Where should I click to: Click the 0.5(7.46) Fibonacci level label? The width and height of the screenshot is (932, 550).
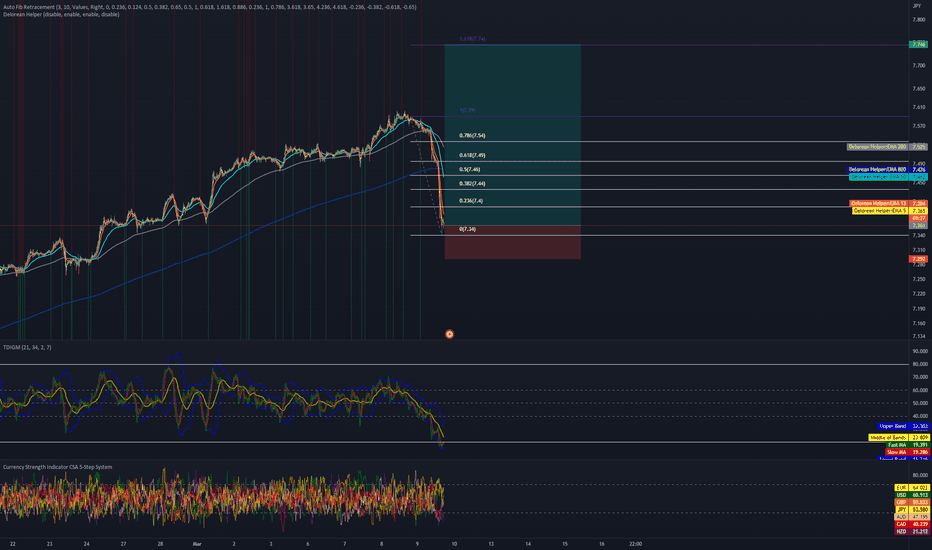pyautogui.click(x=470, y=169)
